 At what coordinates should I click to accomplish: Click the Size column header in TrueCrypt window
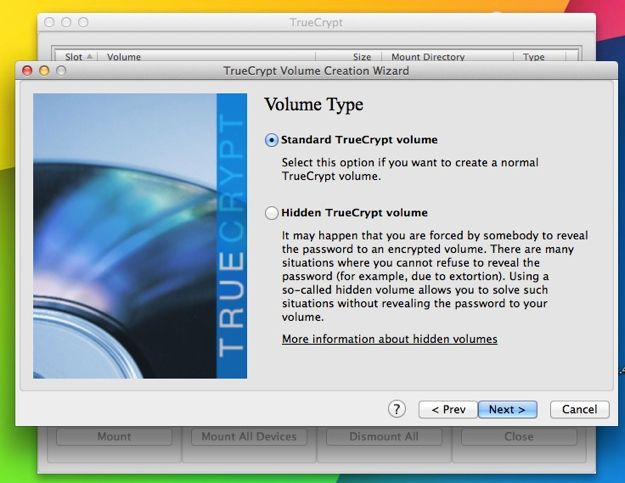click(x=349, y=57)
